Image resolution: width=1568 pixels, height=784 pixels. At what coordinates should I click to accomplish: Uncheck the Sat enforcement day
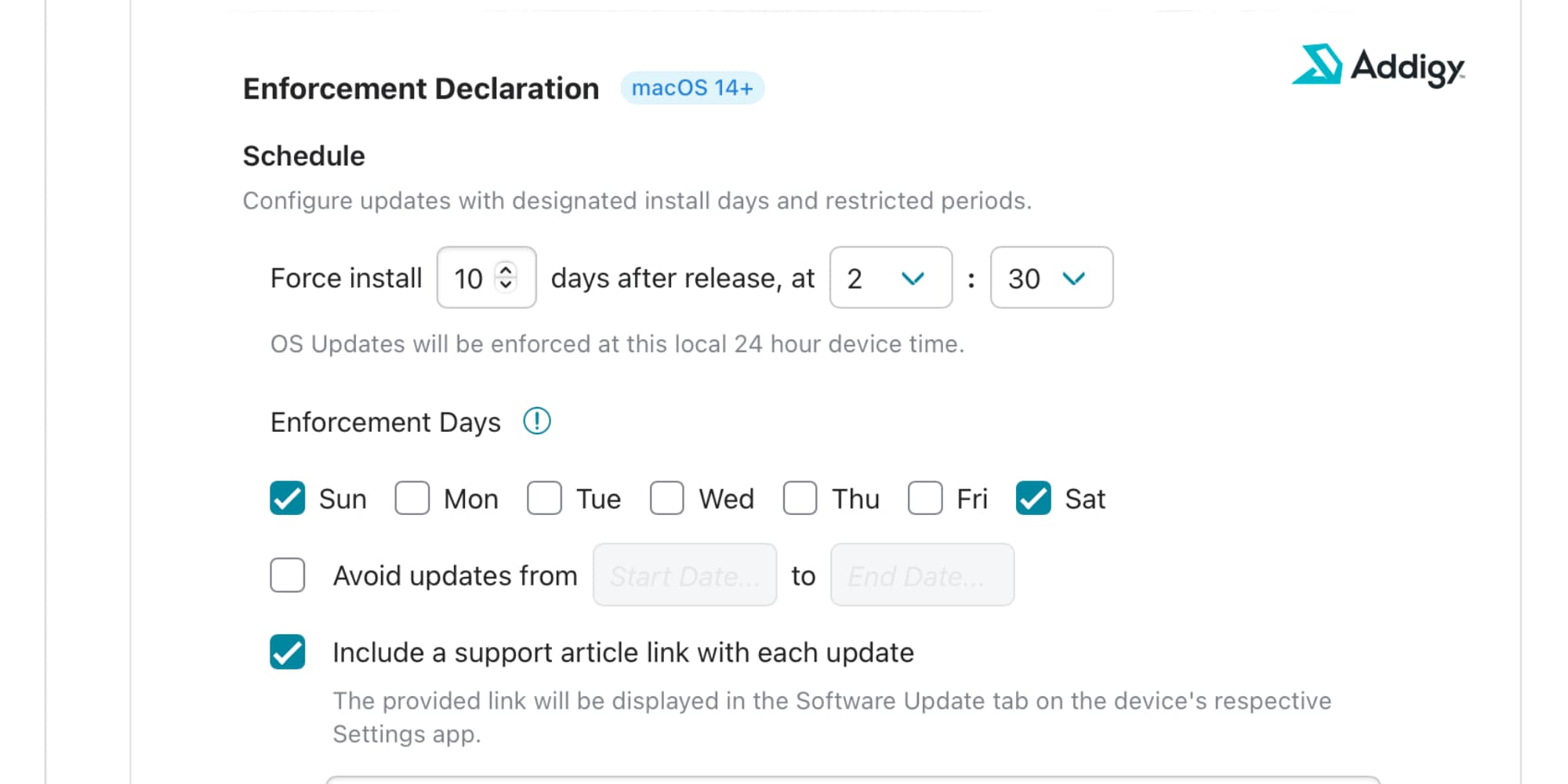click(x=1033, y=498)
